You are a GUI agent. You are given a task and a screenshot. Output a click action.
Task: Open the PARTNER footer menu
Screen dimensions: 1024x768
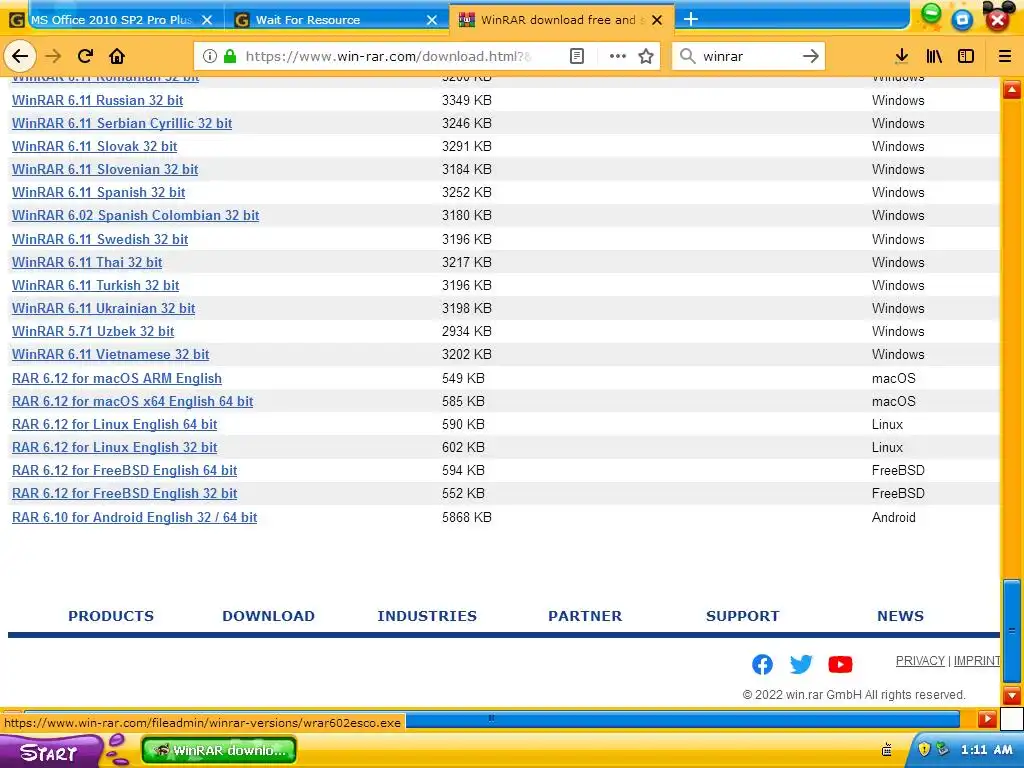585,616
